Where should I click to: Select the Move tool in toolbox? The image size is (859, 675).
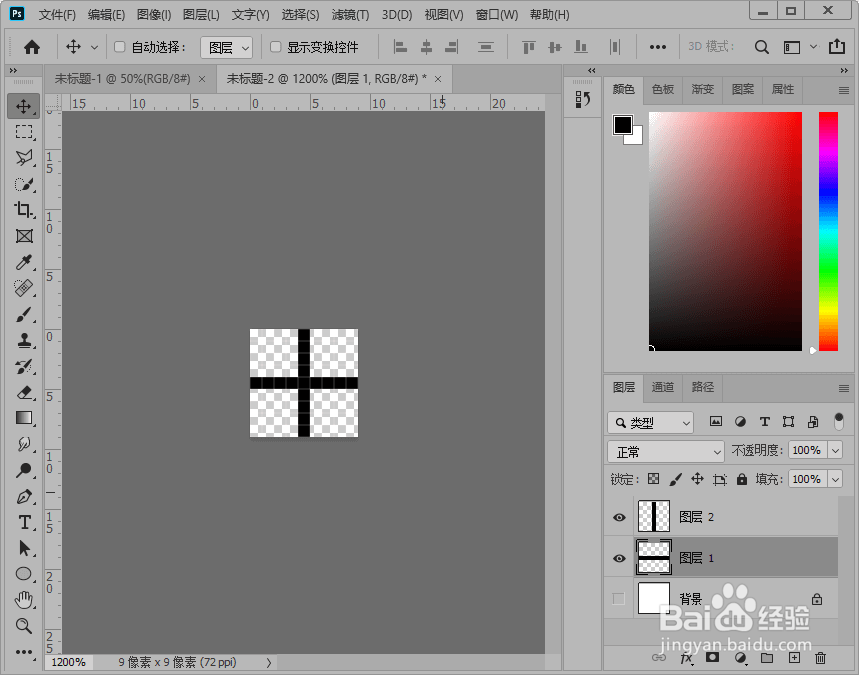tap(24, 106)
